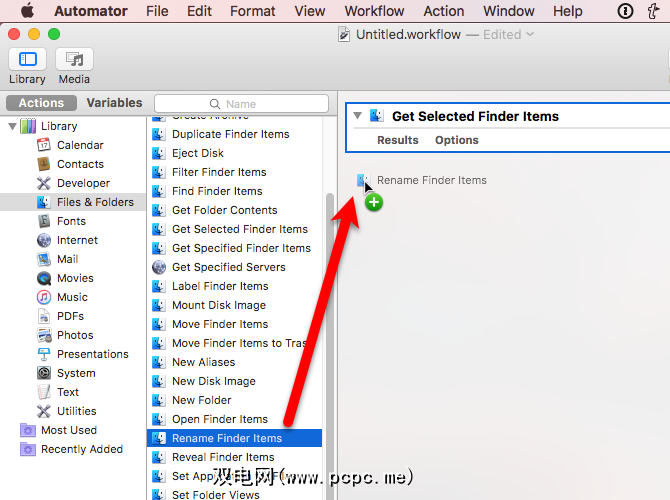The height and width of the screenshot is (500, 670).
Task: Open the Format menu
Action: point(253,11)
